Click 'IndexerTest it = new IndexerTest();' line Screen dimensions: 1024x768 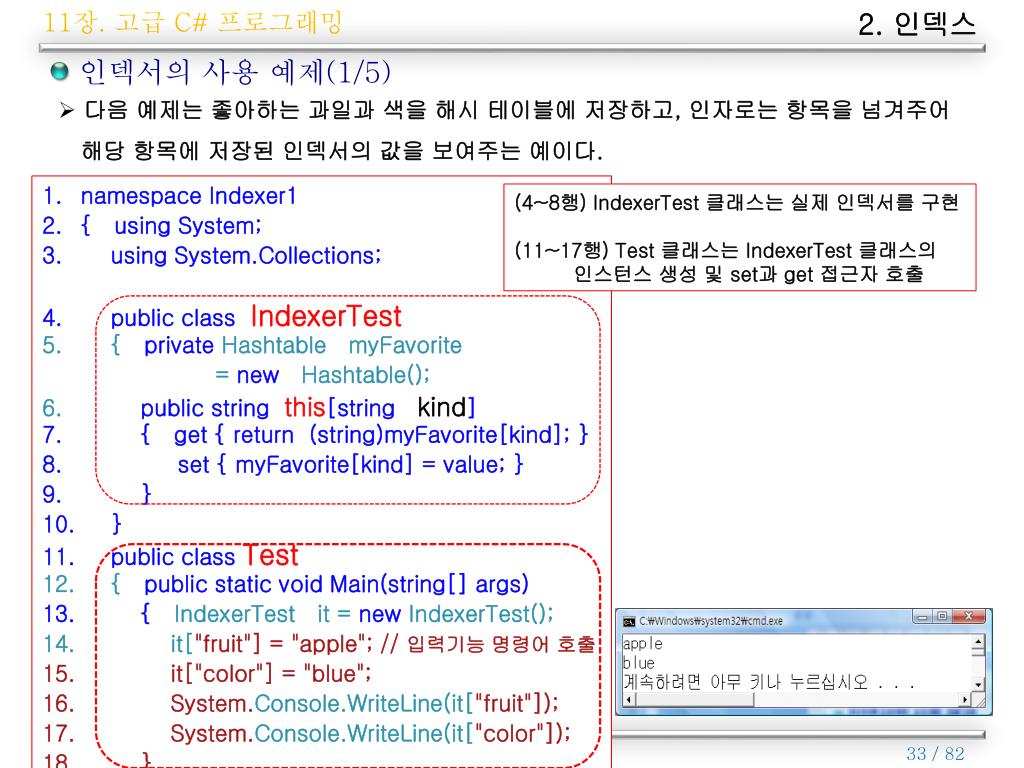[x=364, y=614]
